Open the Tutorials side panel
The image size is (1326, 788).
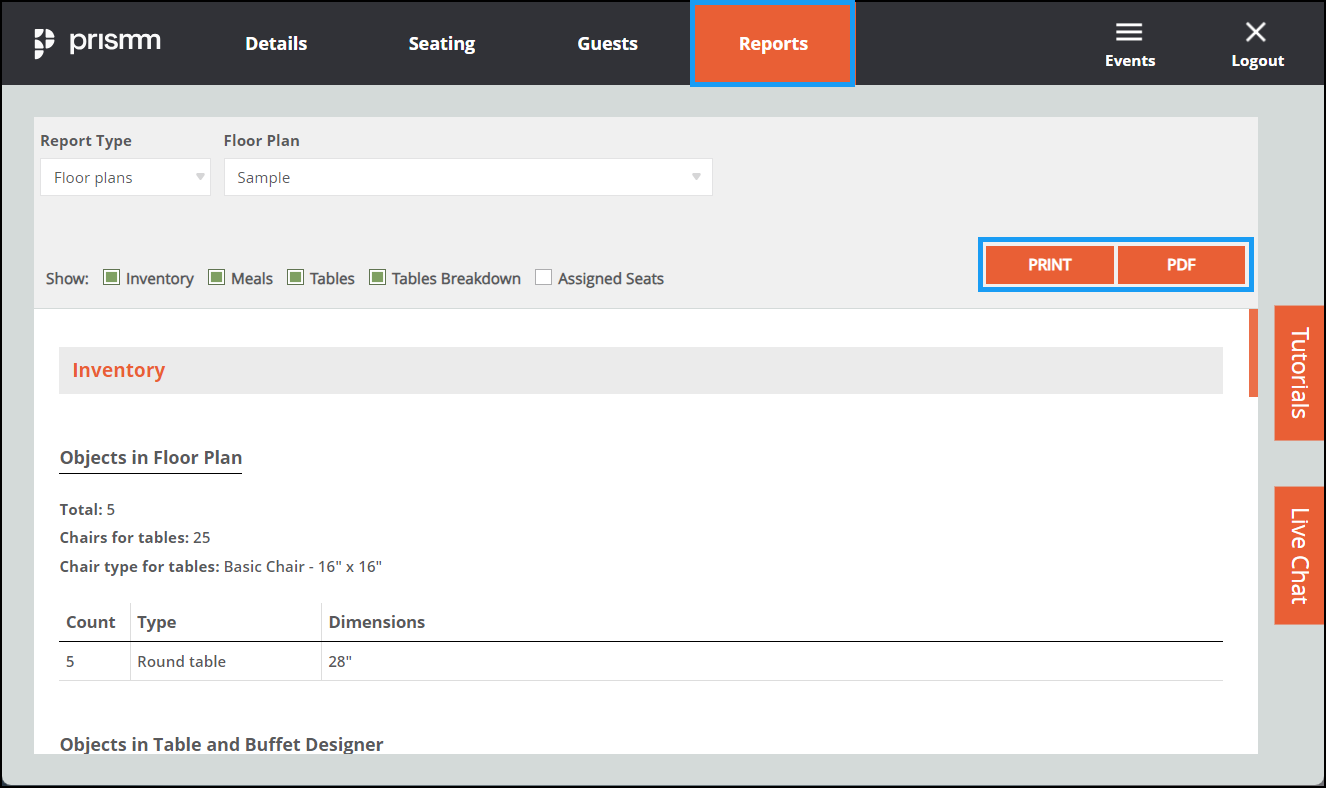pos(1299,373)
